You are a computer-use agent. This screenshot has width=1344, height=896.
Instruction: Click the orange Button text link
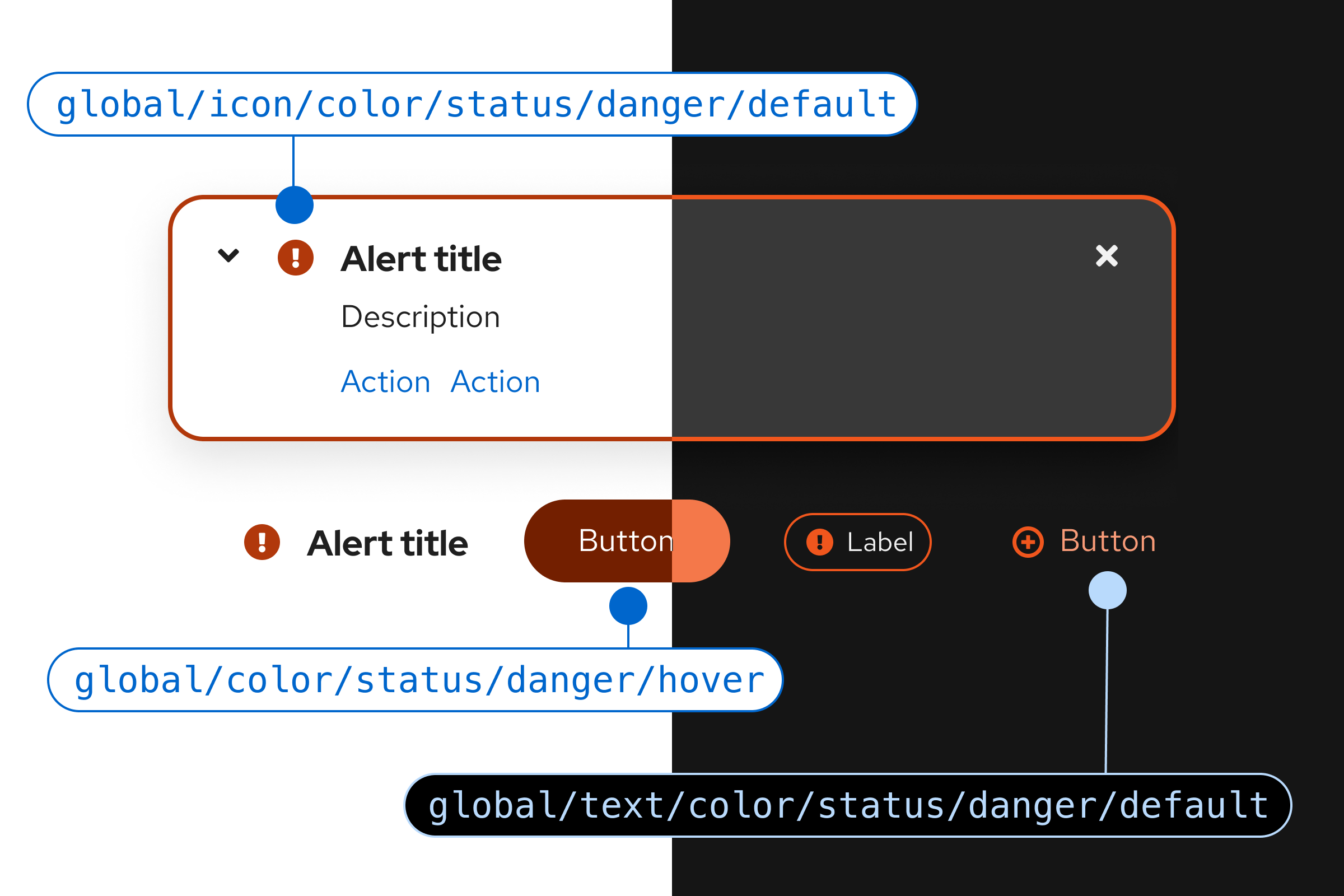click(1108, 540)
